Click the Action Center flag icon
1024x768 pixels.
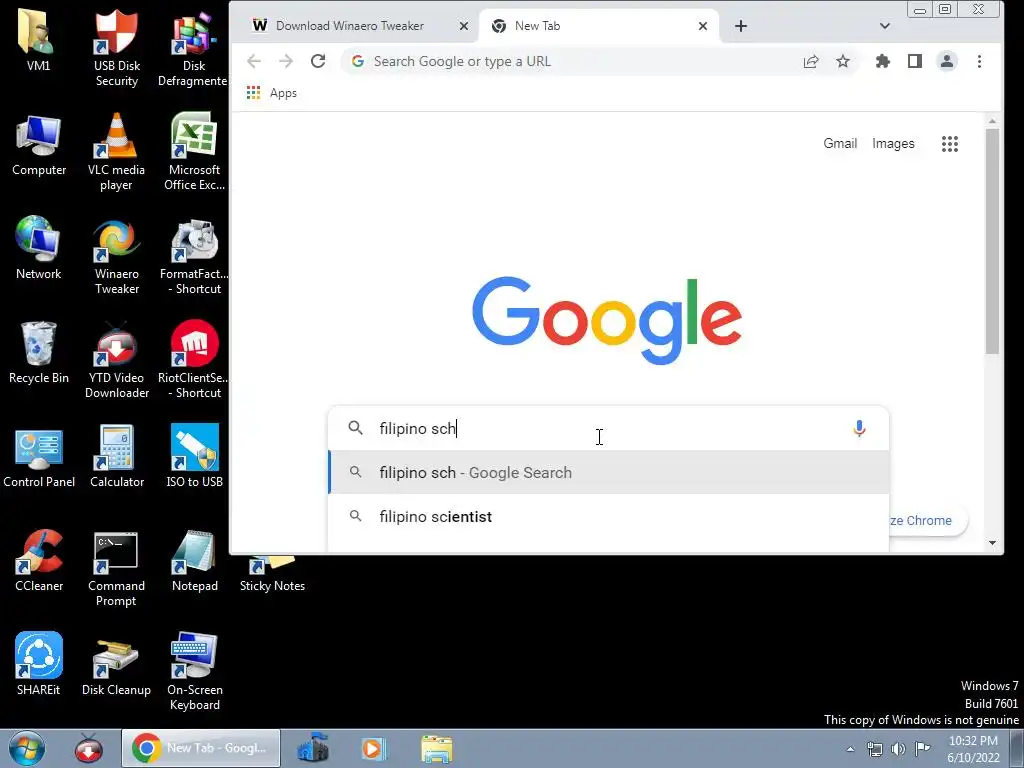pos(922,749)
